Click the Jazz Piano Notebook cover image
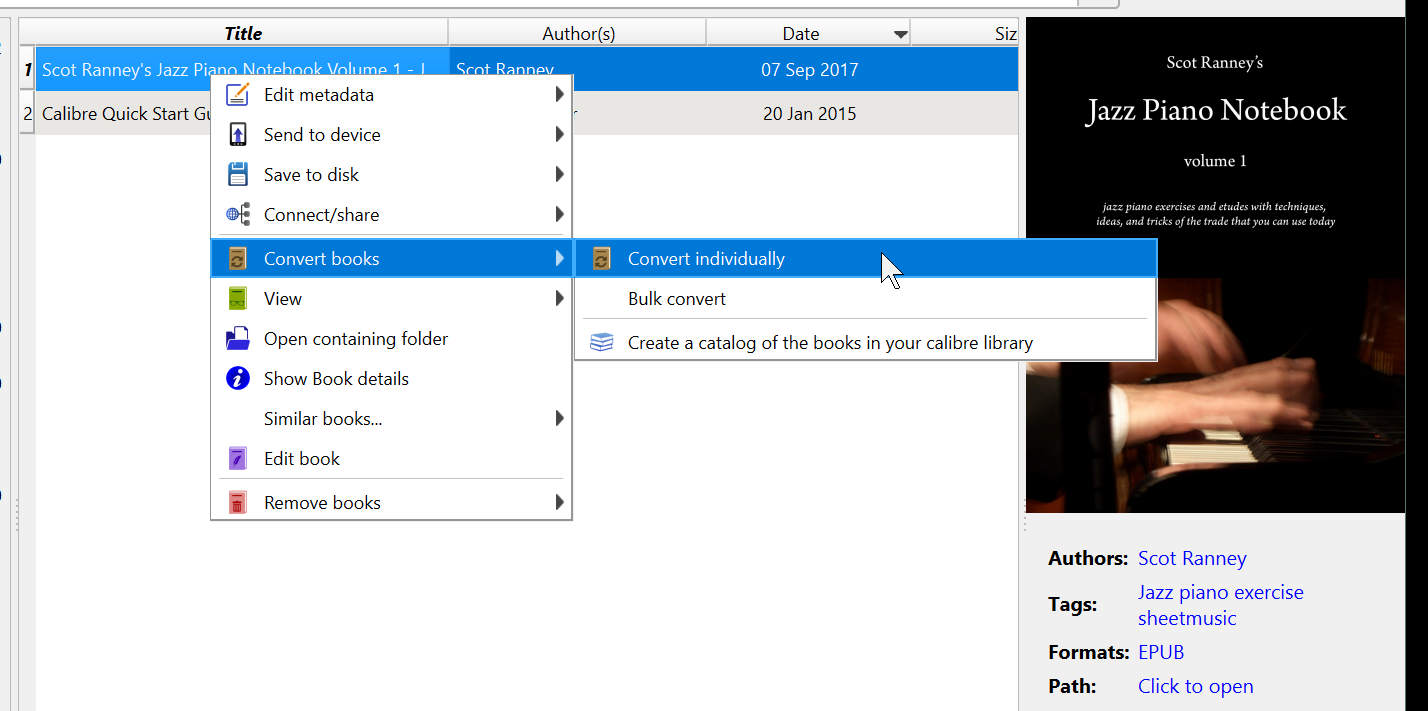 (x=1215, y=265)
